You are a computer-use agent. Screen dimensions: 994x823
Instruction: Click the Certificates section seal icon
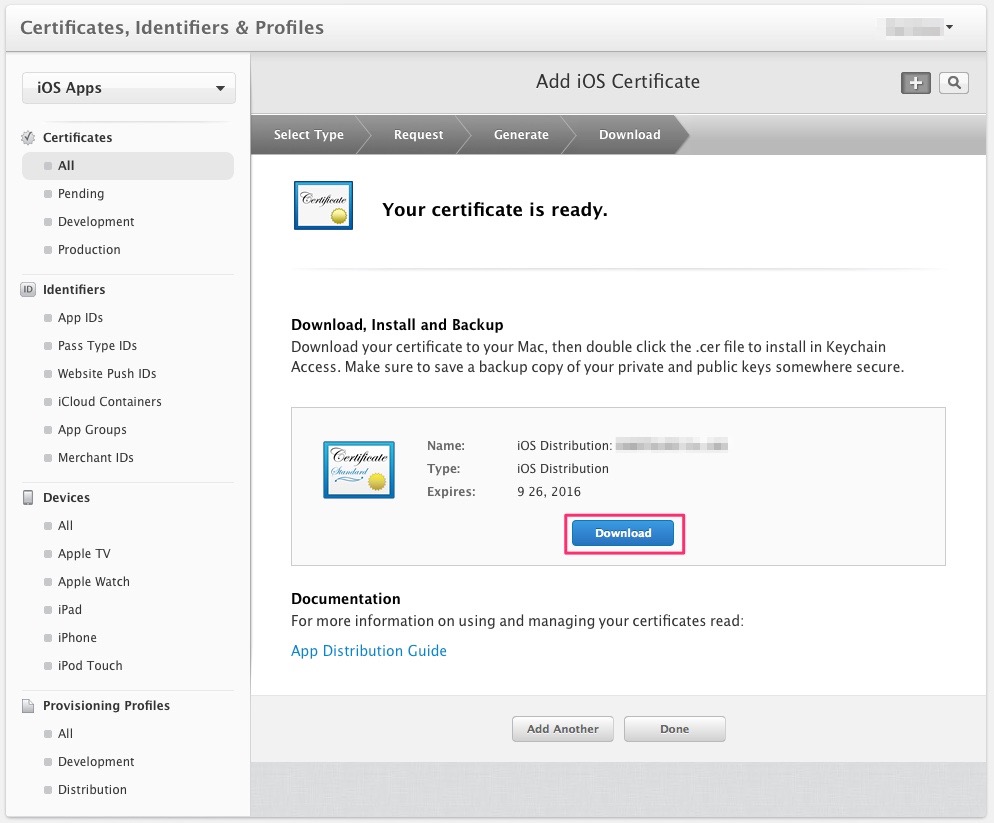pyautogui.click(x=28, y=138)
